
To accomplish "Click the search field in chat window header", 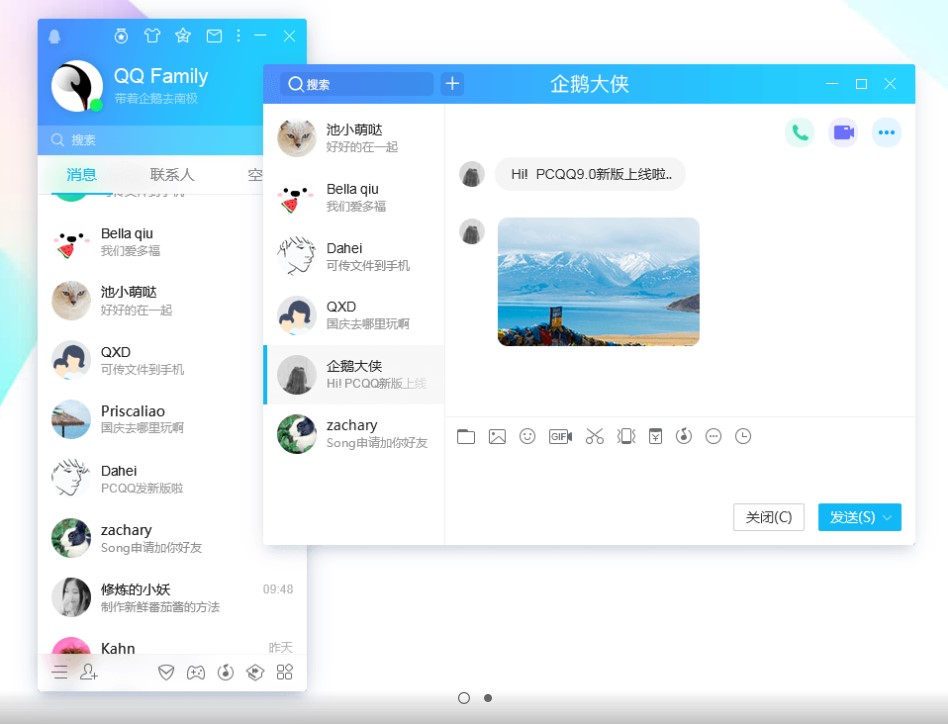I will 357,84.
